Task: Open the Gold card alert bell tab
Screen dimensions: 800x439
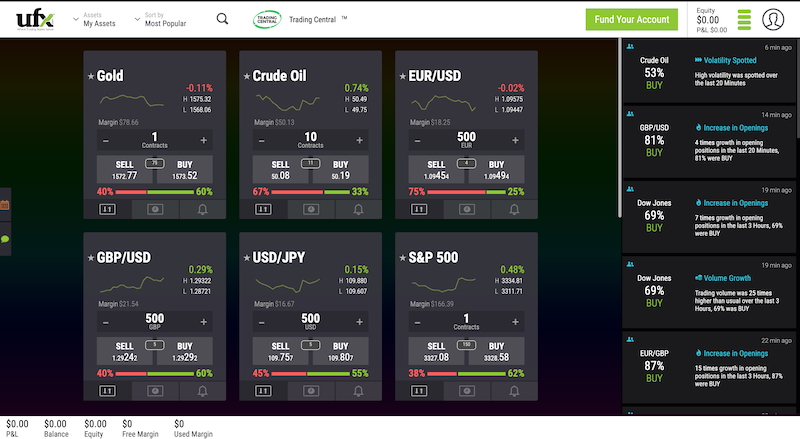Action: coord(203,209)
